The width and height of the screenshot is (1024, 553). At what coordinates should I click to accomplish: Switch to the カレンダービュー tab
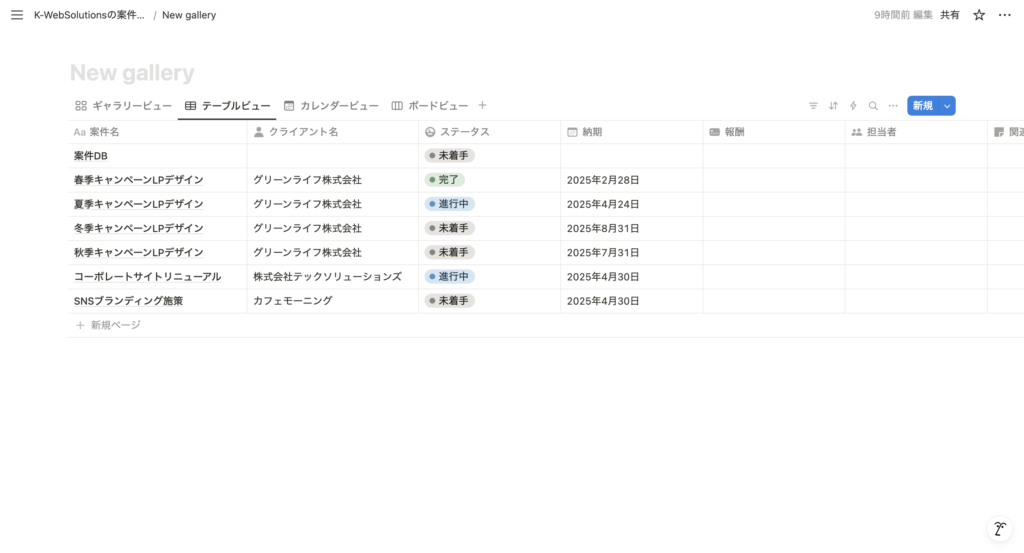click(331, 106)
